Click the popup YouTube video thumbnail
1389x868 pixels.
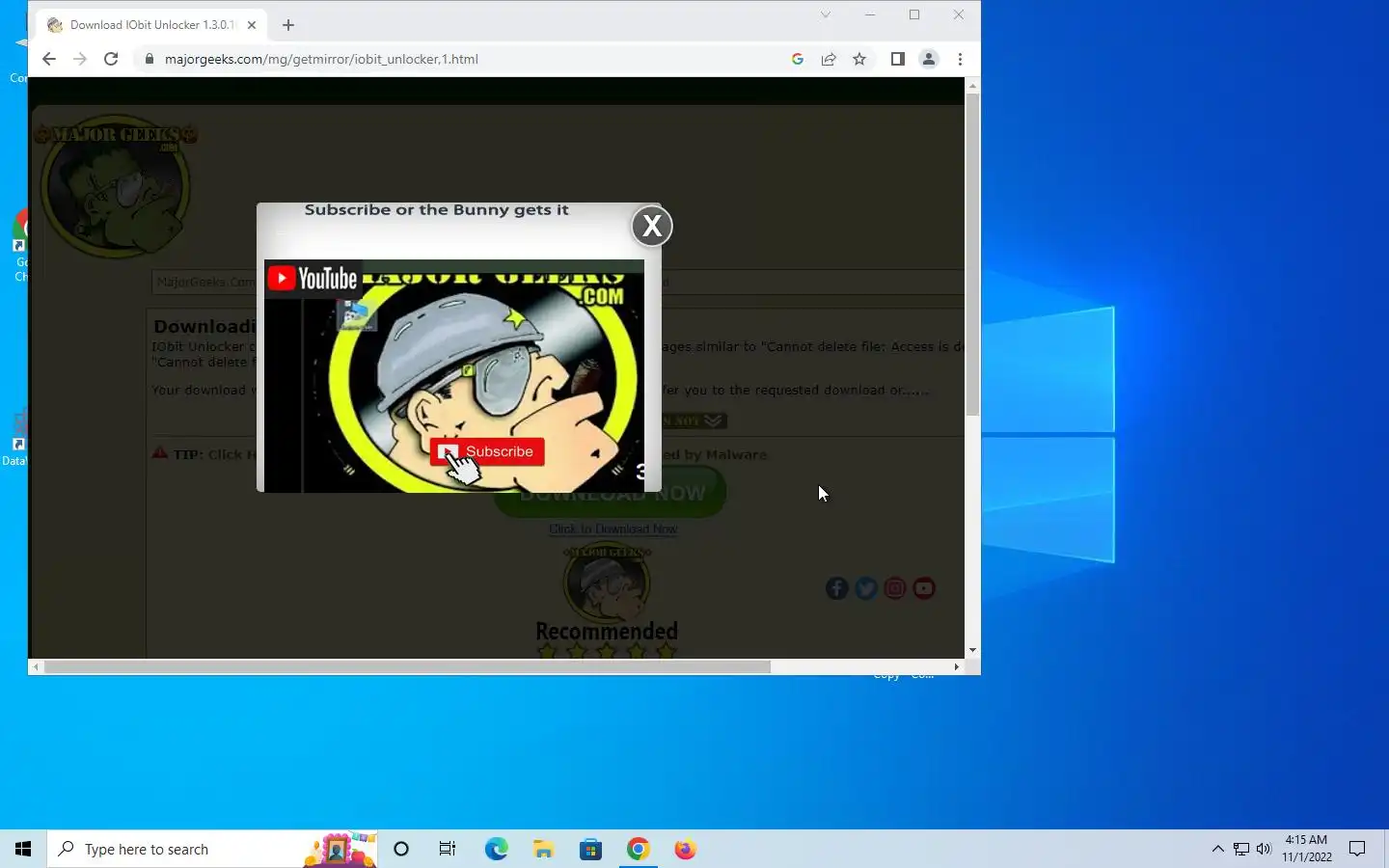click(x=454, y=376)
